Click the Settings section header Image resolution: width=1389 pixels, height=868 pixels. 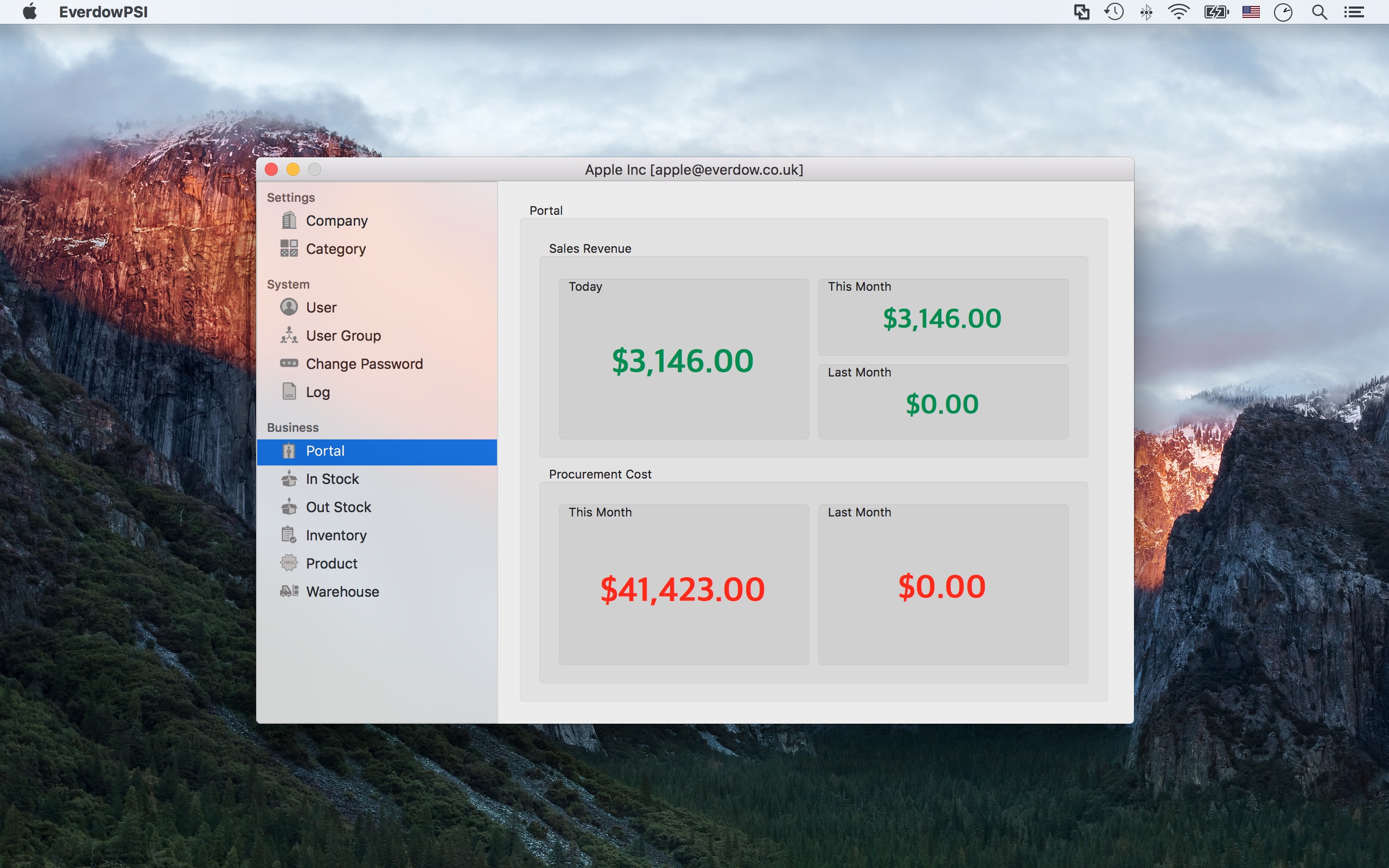(x=291, y=197)
